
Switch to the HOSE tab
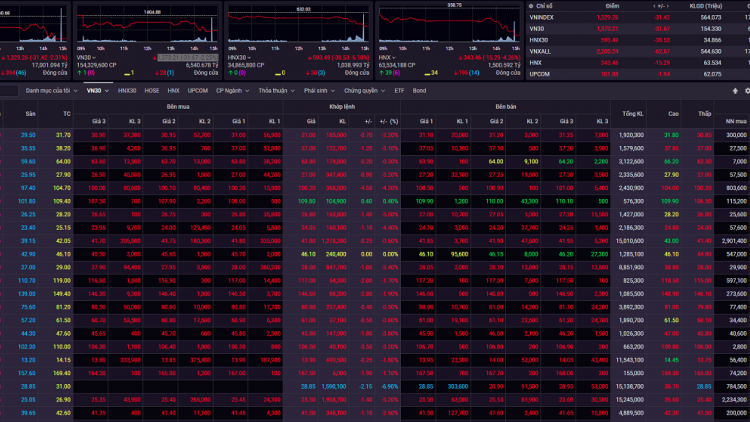coord(152,90)
